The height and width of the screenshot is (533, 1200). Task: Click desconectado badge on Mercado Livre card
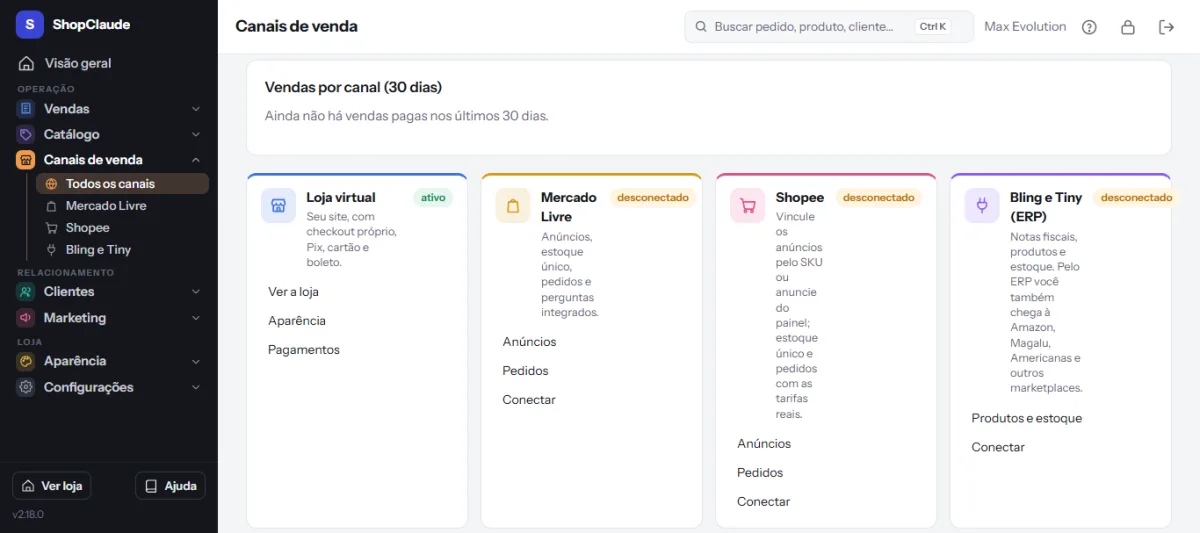653,198
